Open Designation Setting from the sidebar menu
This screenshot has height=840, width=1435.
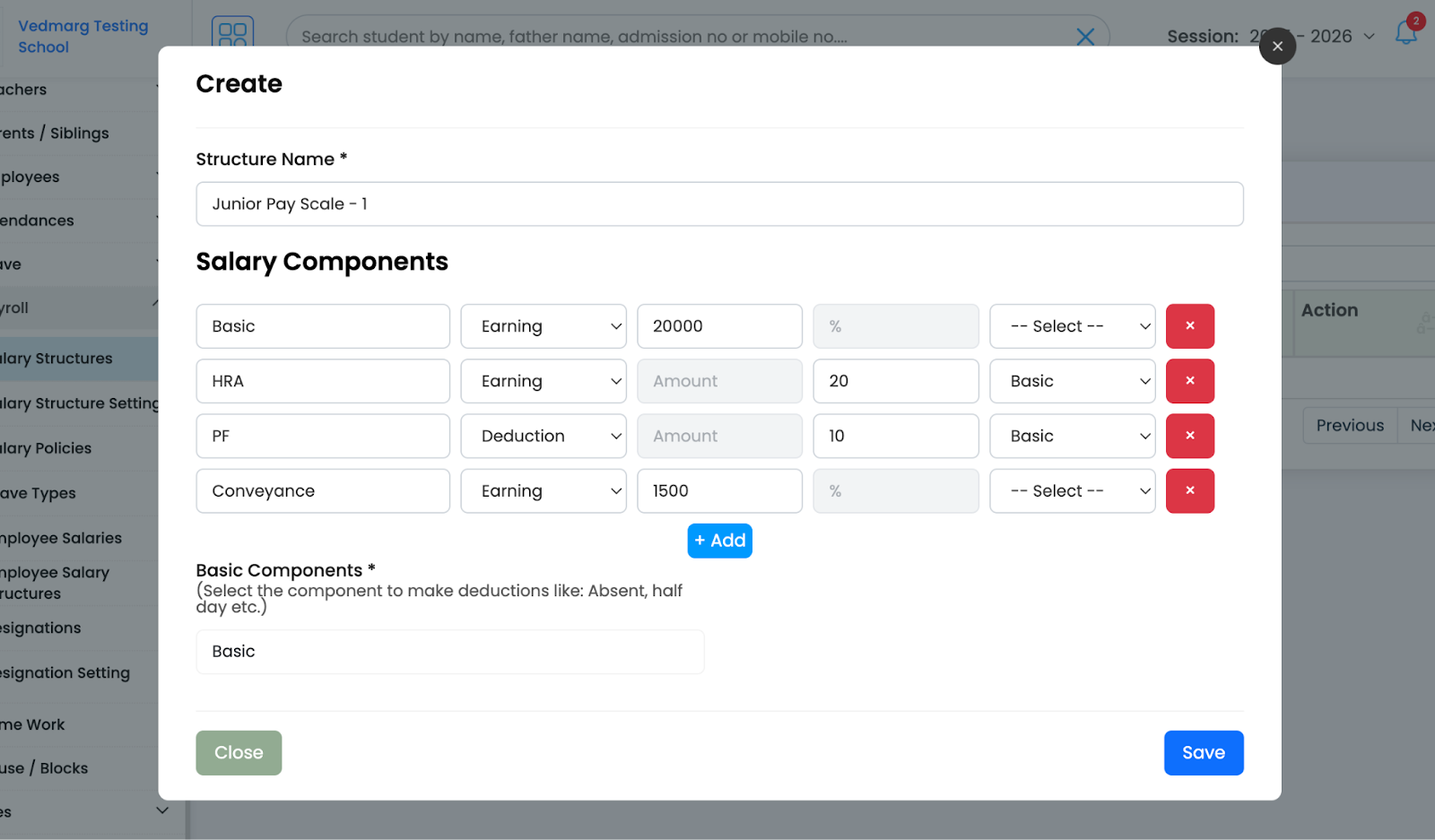[x=66, y=672]
